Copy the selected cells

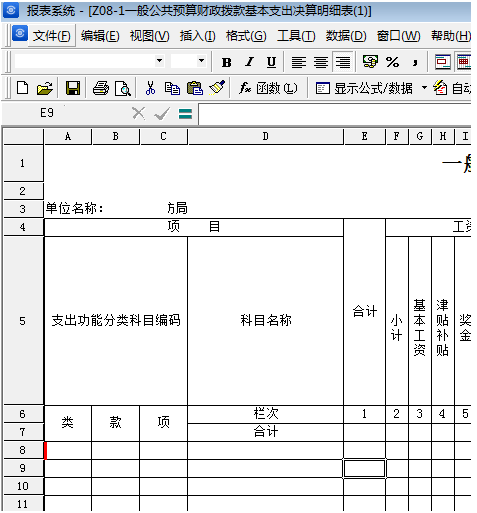coord(172,88)
